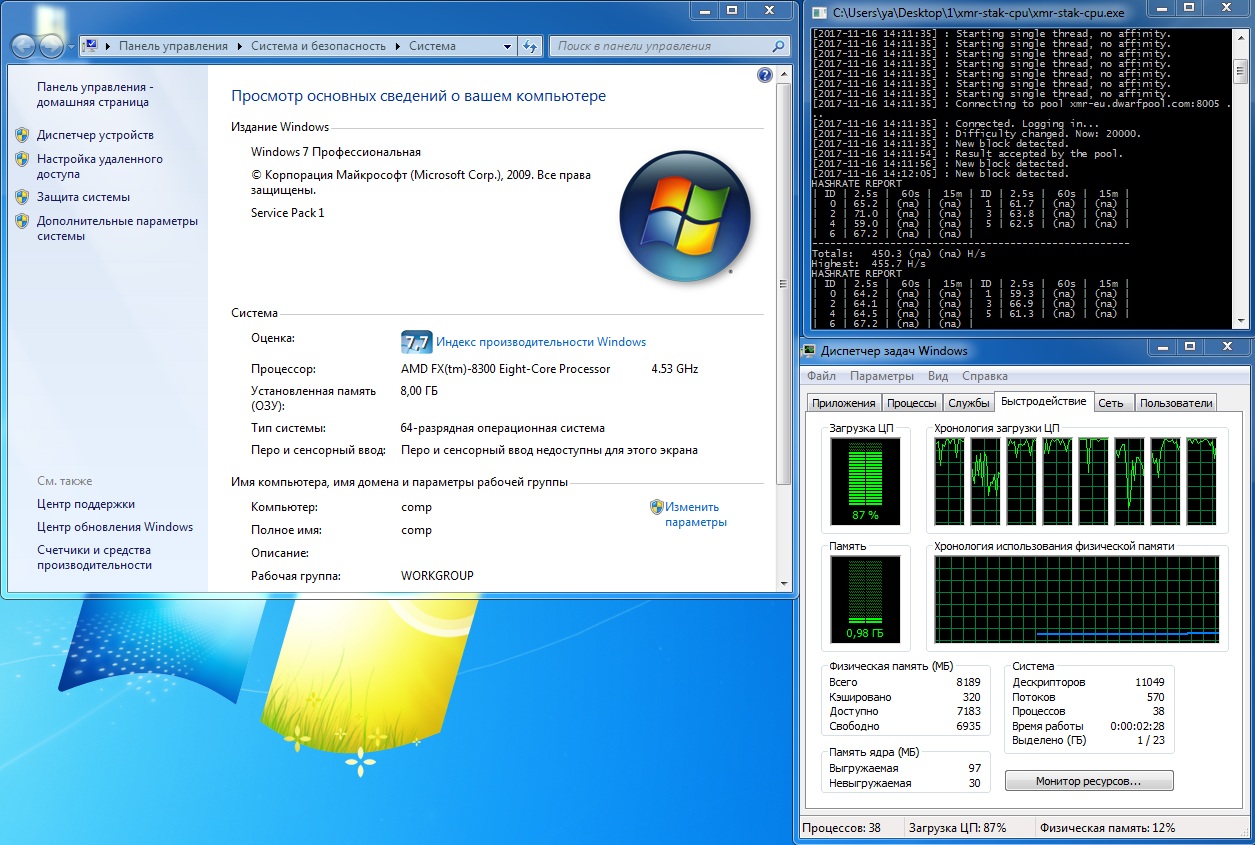Viewport: 1255px width, 845px height.
Task: Expand the arrow after Система и безопасность breadcrumb
Action: pyautogui.click(x=397, y=46)
